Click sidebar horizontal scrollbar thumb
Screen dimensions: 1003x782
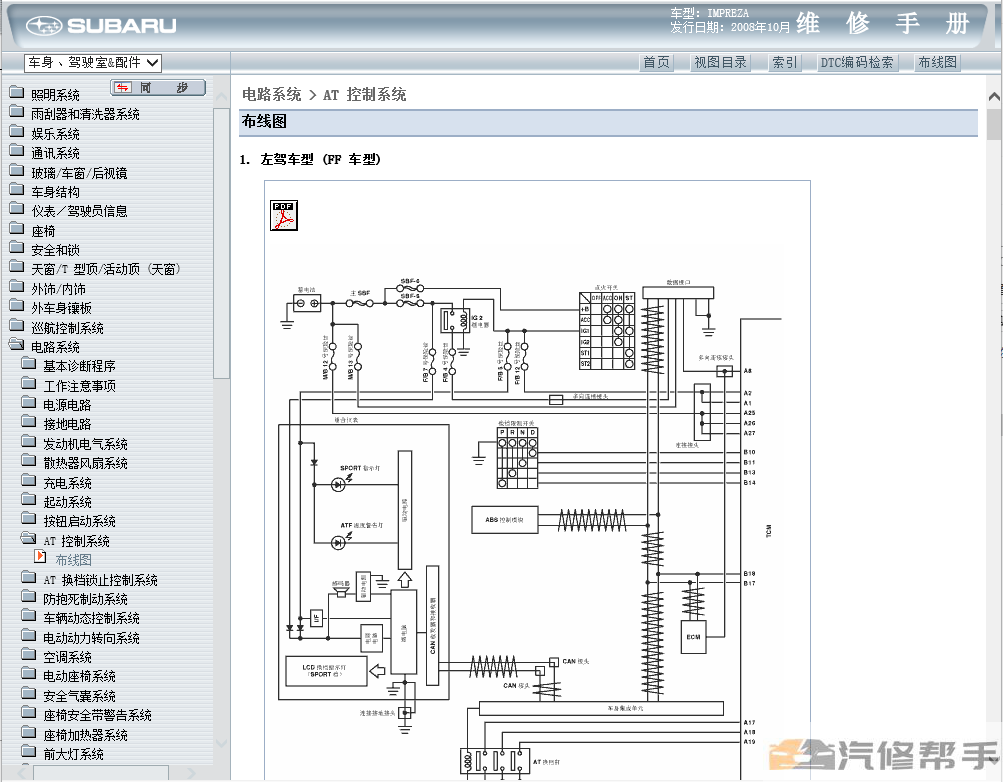100,773
